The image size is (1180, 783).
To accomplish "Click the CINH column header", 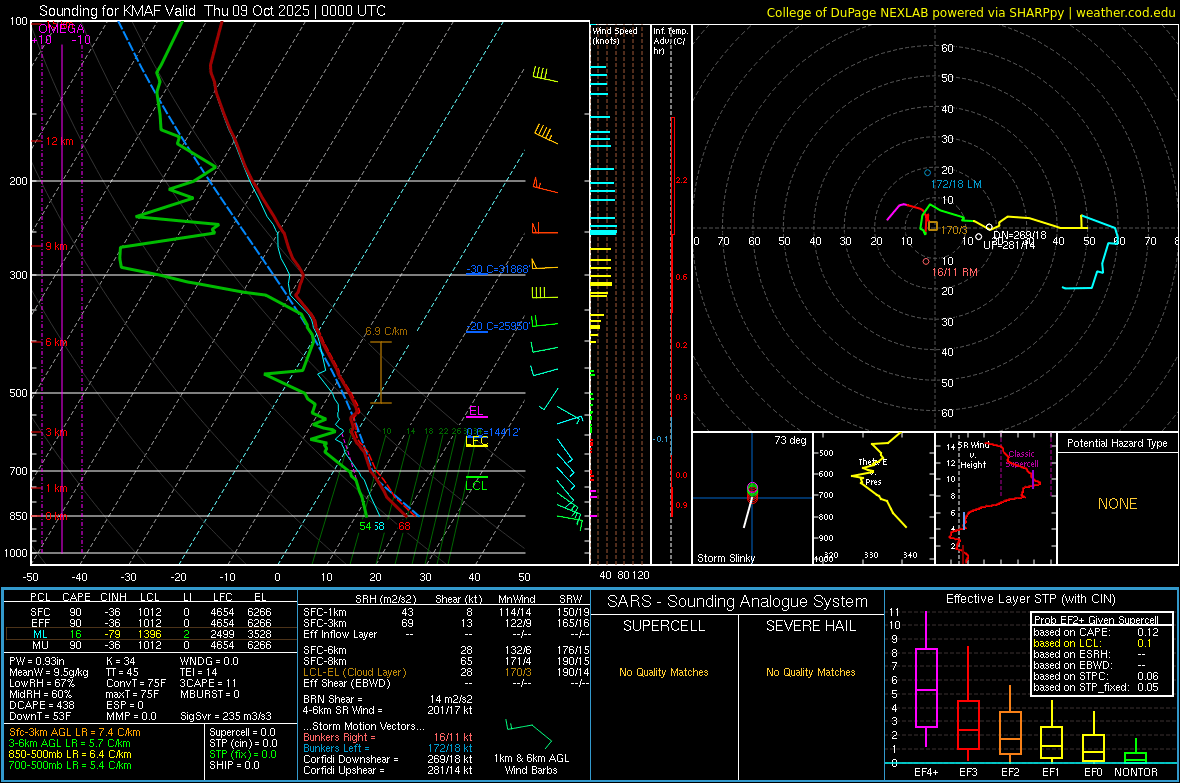I will (x=113, y=597).
